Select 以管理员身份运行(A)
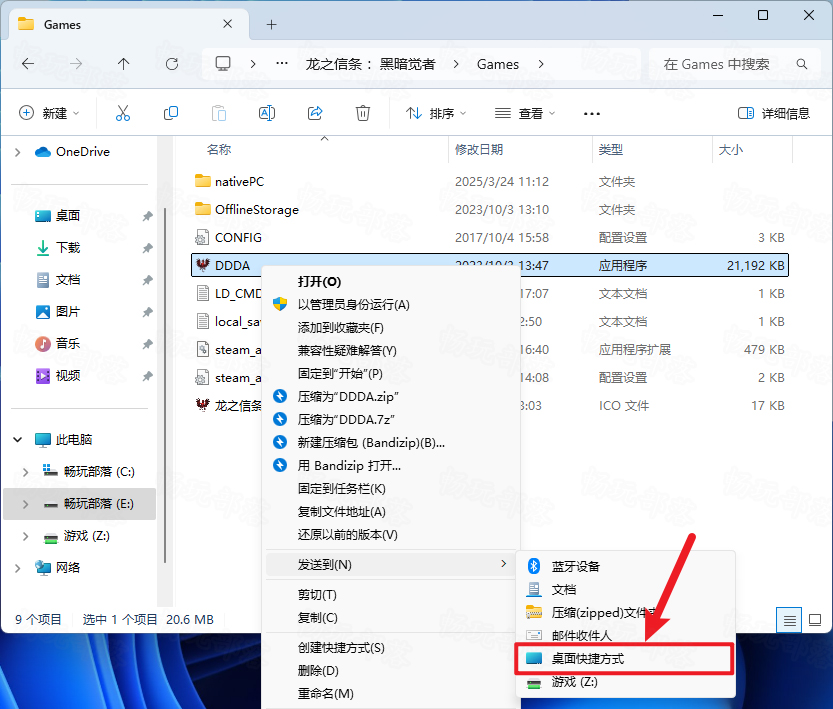Image resolution: width=833 pixels, height=709 pixels. coord(390,304)
